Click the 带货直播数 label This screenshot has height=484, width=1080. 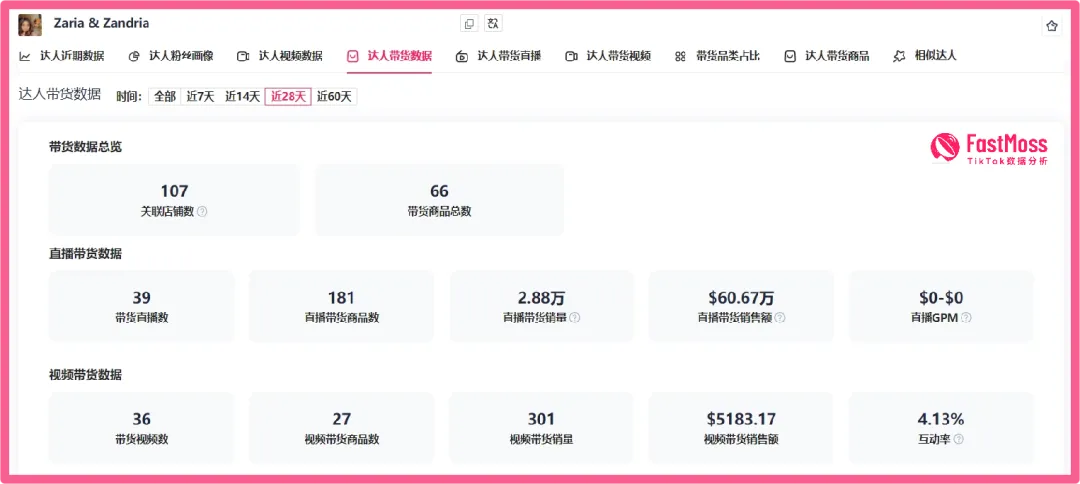[x=142, y=318]
